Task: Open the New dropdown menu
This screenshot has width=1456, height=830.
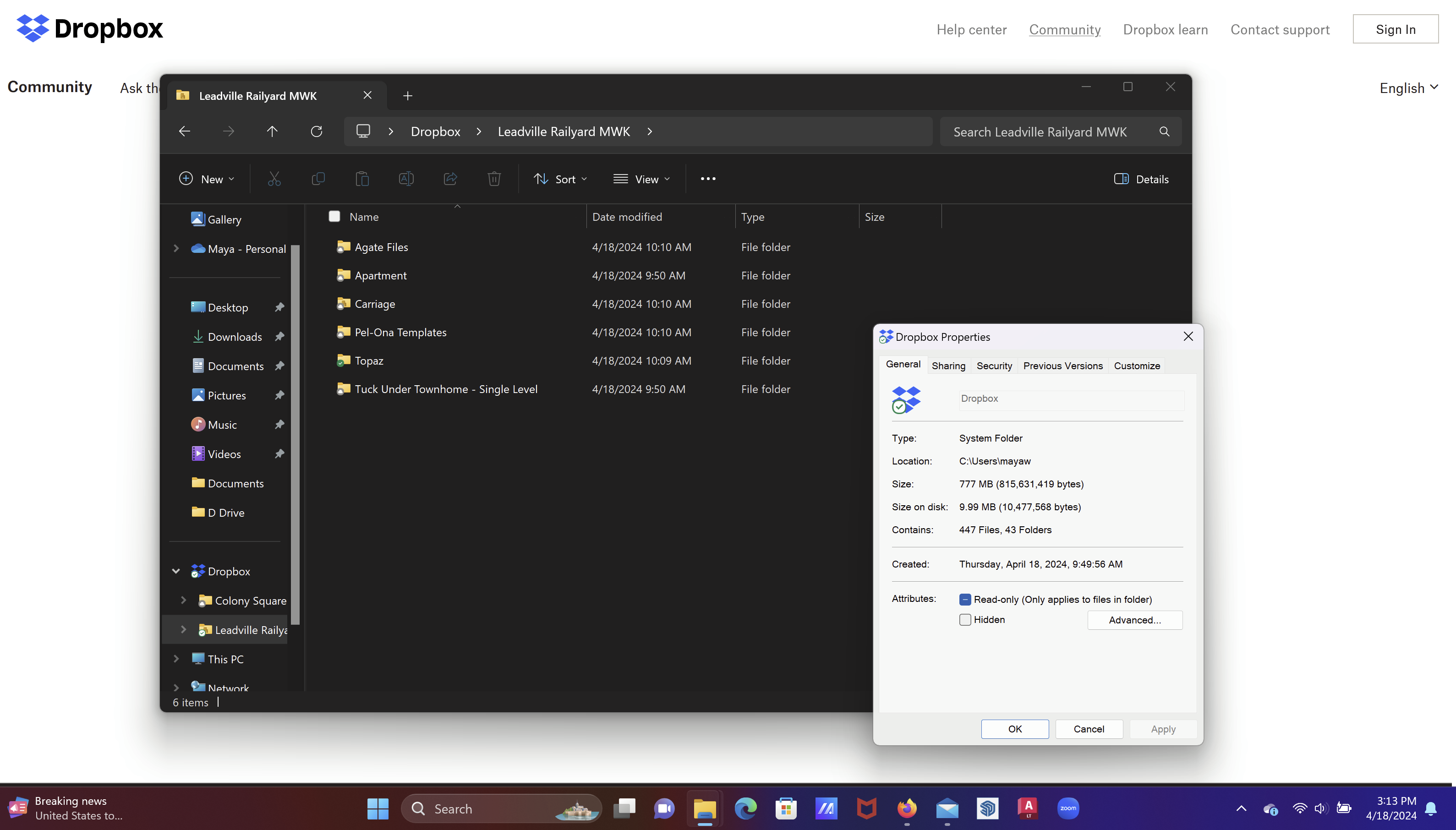Action: pyautogui.click(x=206, y=179)
